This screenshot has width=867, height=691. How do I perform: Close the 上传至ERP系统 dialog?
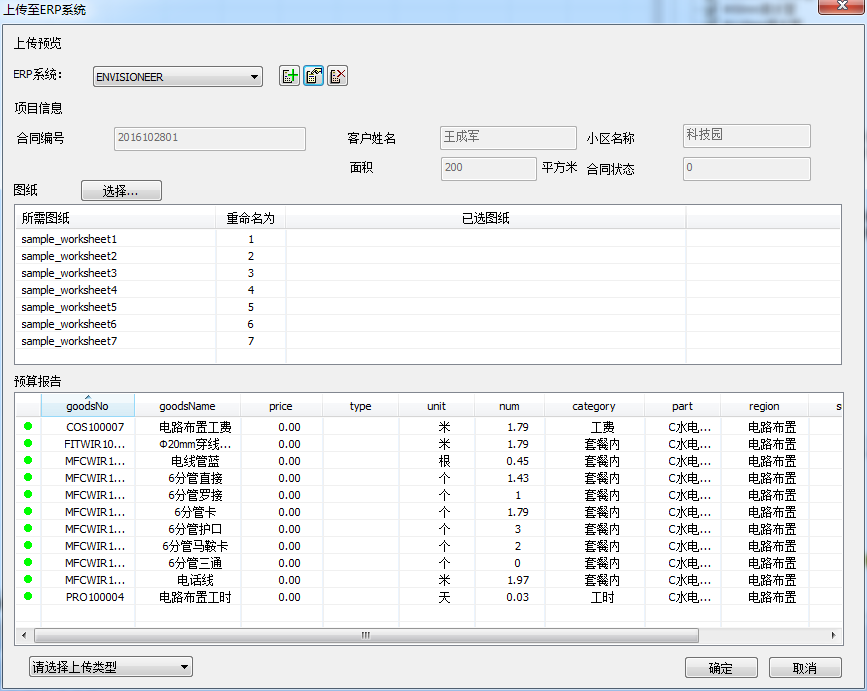pyautogui.click(x=842, y=6)
